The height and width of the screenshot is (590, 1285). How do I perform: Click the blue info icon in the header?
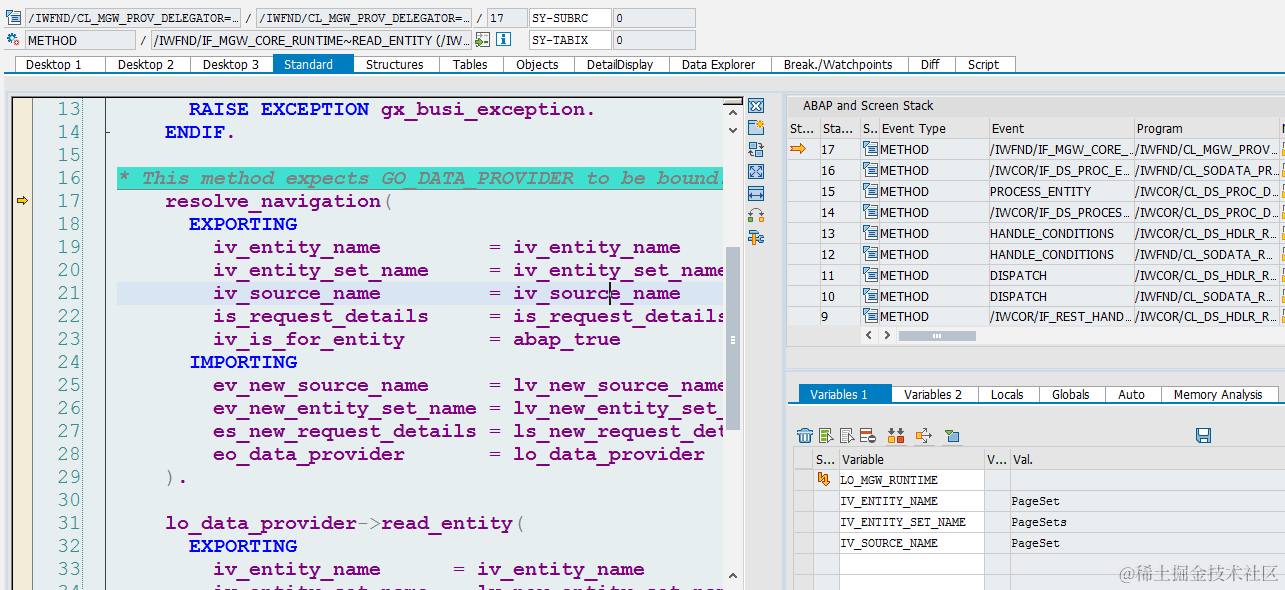504,40
